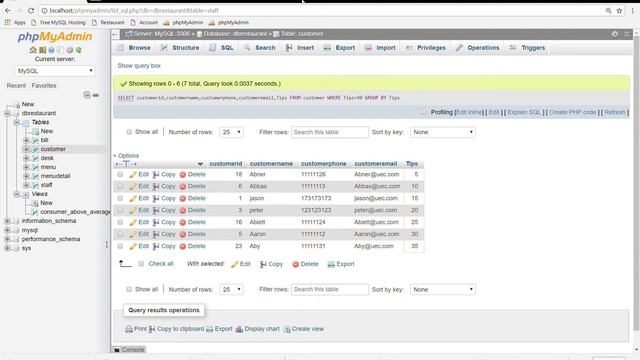Click the With selected Delete icon

pos(296,264)
